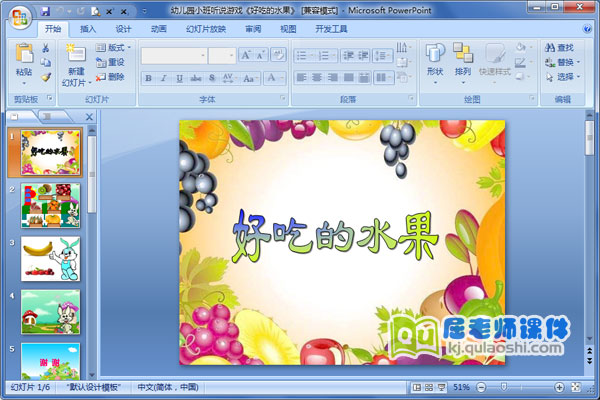Open character spacing AV dropdown
600x400 pixels.
pyautogui.click(x=230, y=78)
